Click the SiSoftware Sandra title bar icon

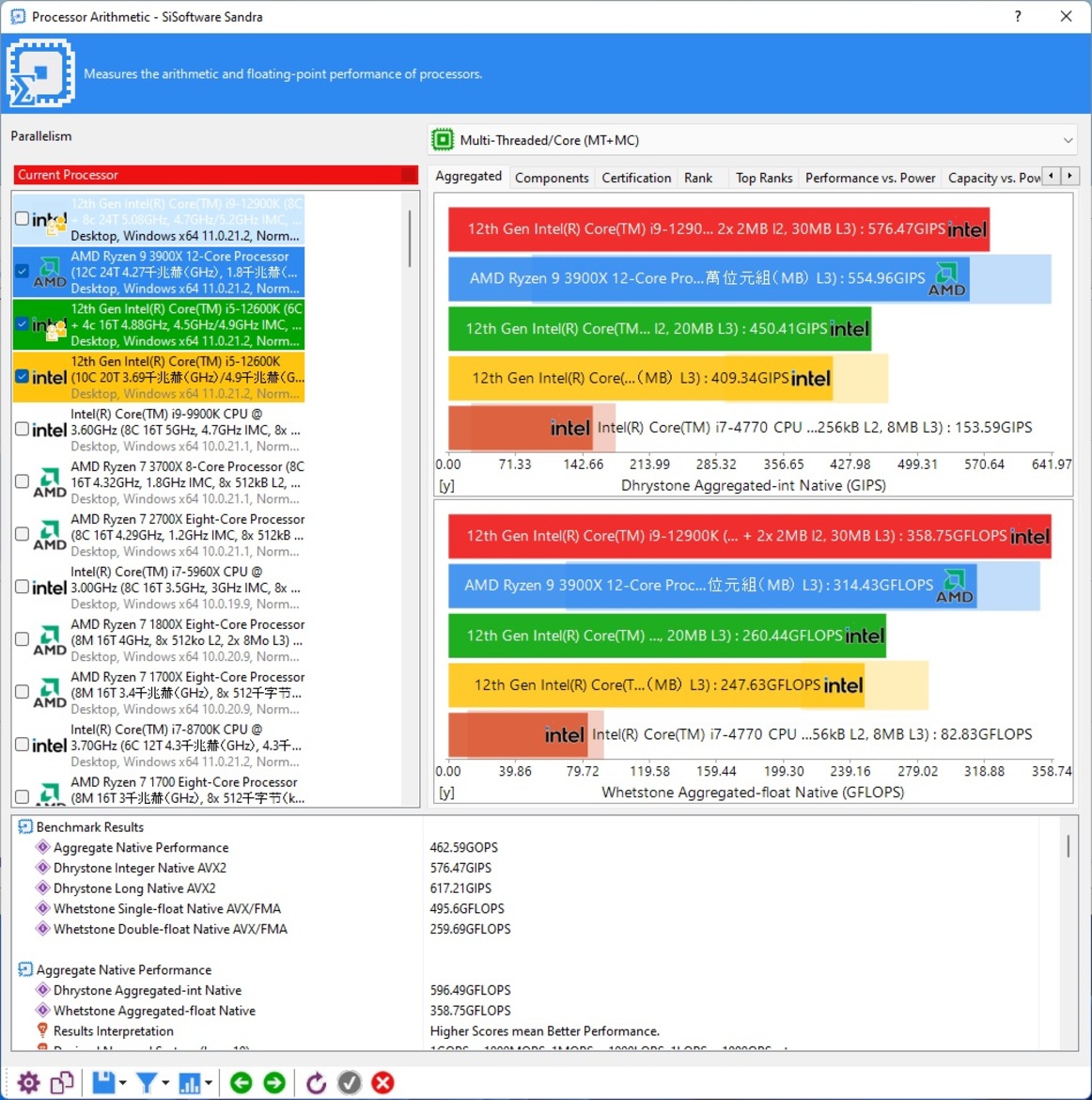(18, 16)
